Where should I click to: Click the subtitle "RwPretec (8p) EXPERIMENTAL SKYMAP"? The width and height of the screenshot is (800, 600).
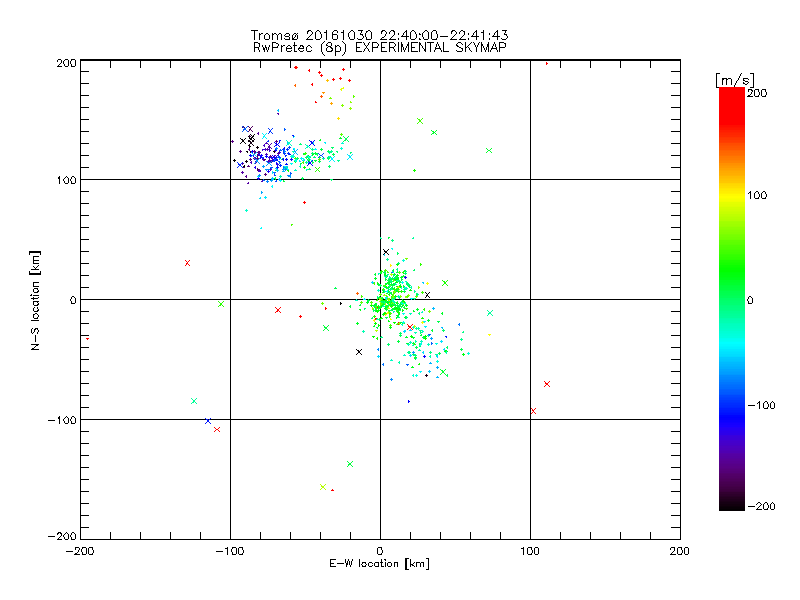click(380, 48)
